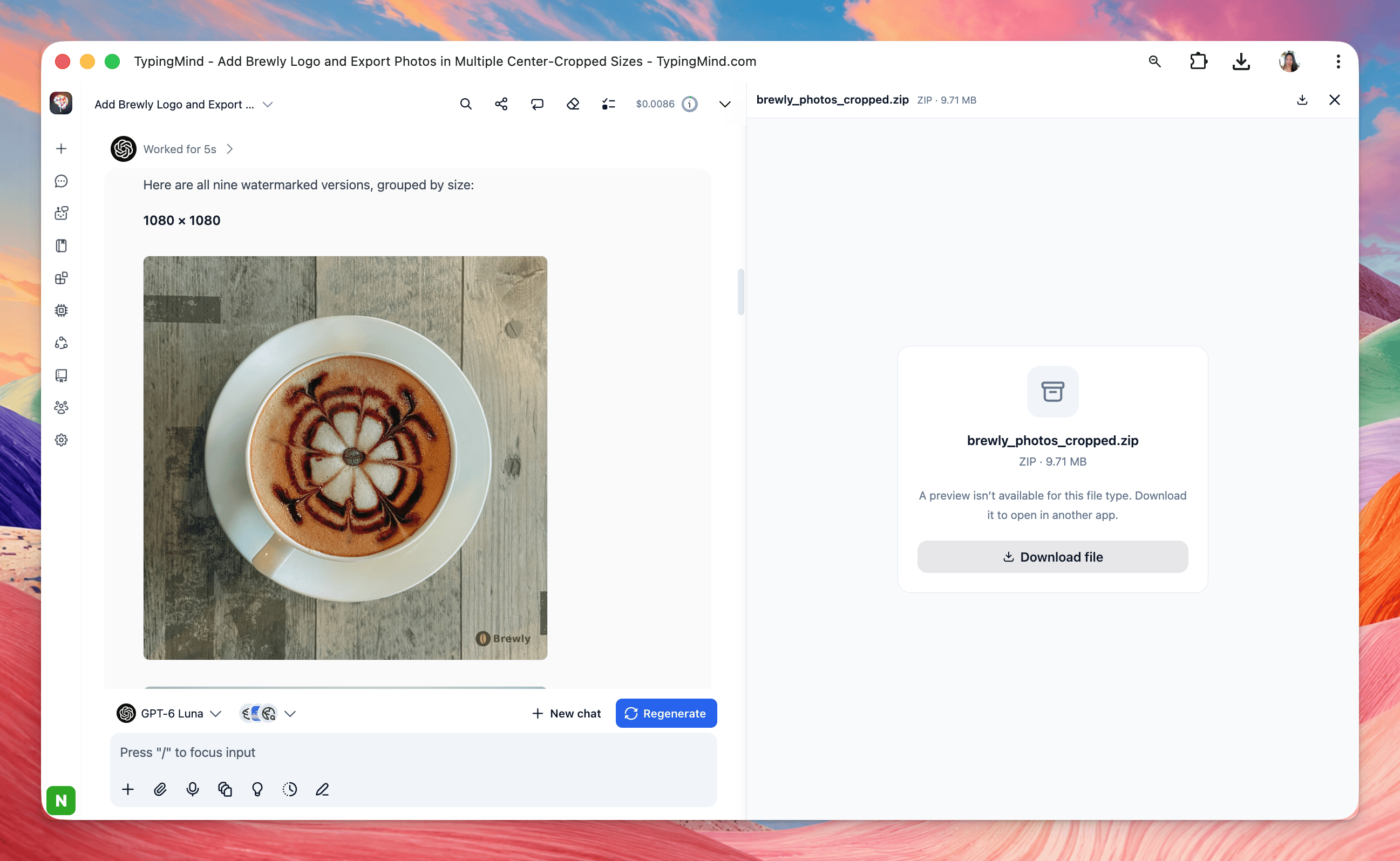Close the brewly_photos_cropped.zip preview panel
This screenshot has width=1400, height=861.
click(x=1334, y=100)
